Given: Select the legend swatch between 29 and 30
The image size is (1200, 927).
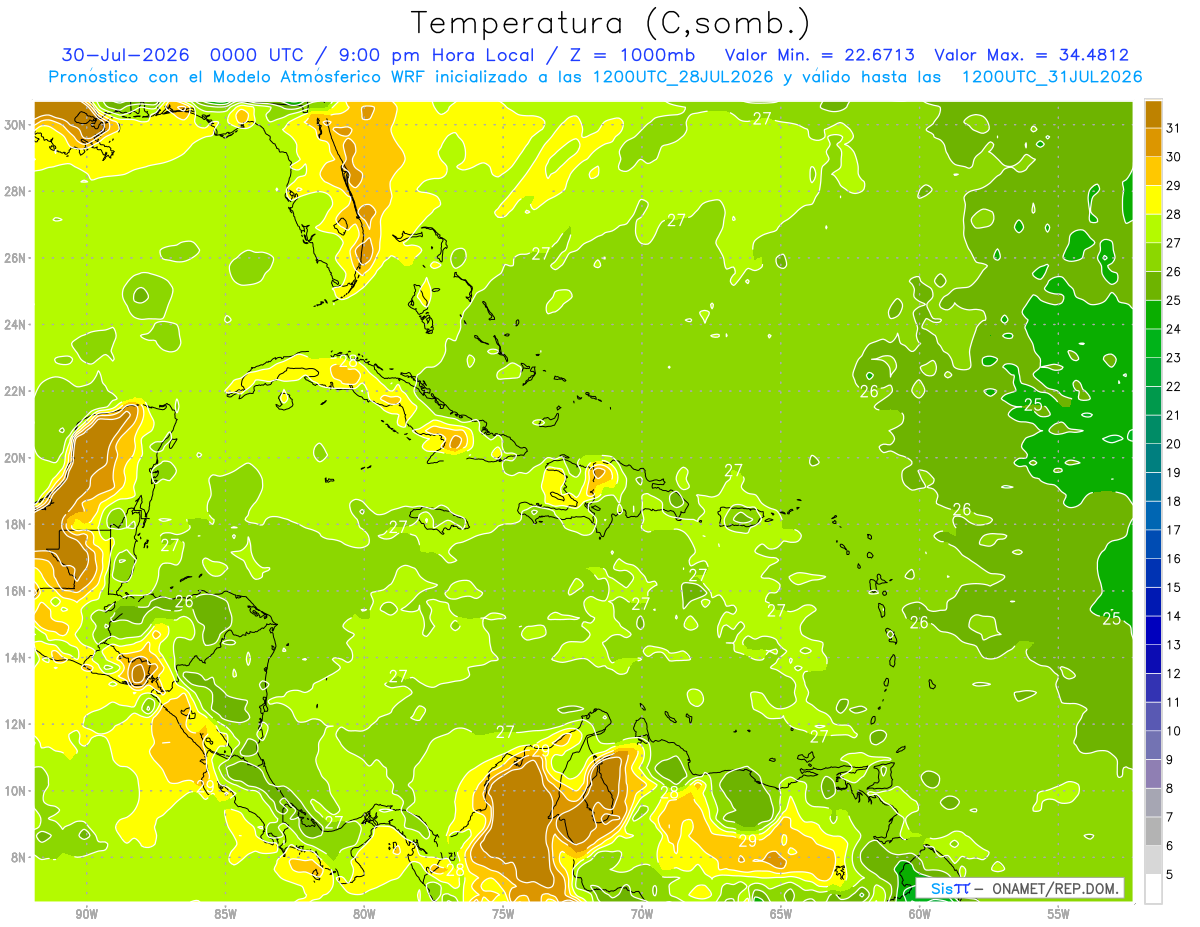Looking at the screenshot, I should 1153,171.
